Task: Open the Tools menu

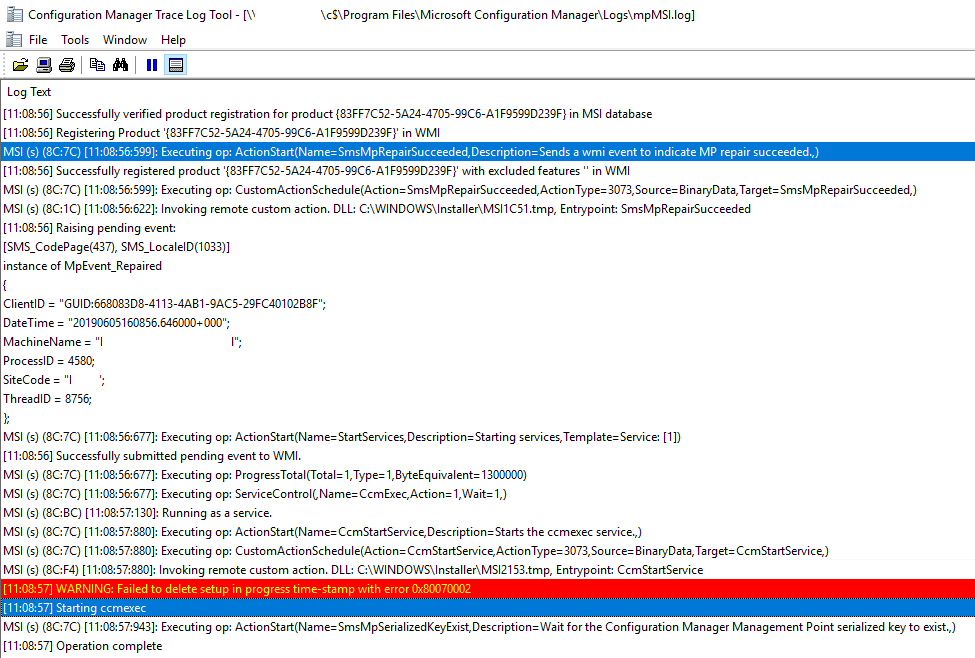Action: pos(75,40)
